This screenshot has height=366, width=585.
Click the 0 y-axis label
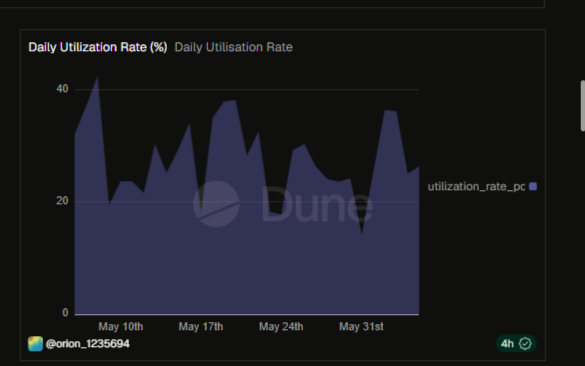point(65,313)
